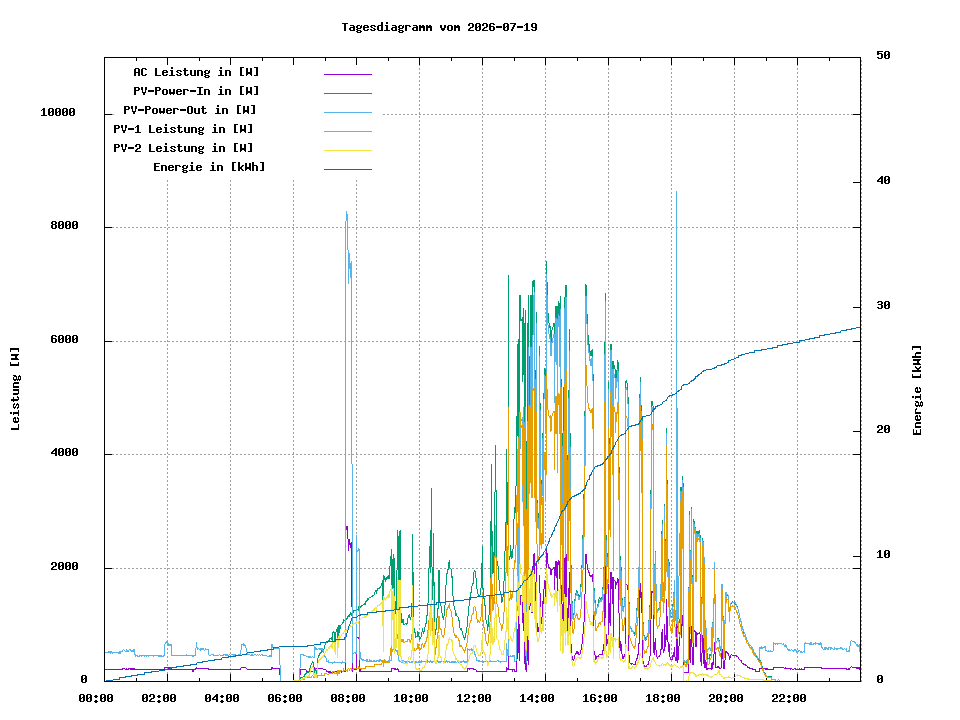Click the purple AC Leistung legend line
Screen dimensions: 960x720
tap(348, 74)
